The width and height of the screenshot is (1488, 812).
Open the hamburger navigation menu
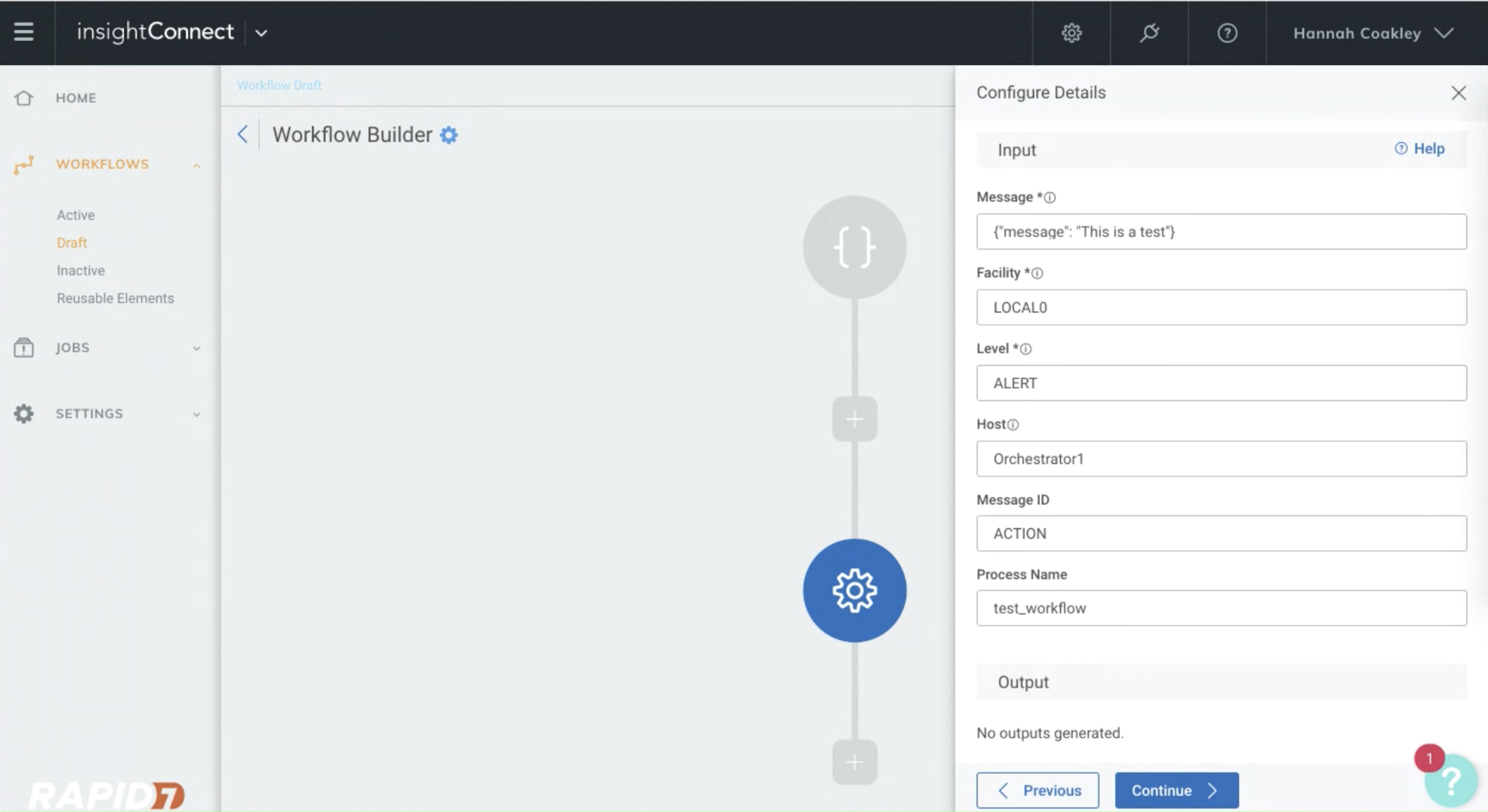pos(24,32)
